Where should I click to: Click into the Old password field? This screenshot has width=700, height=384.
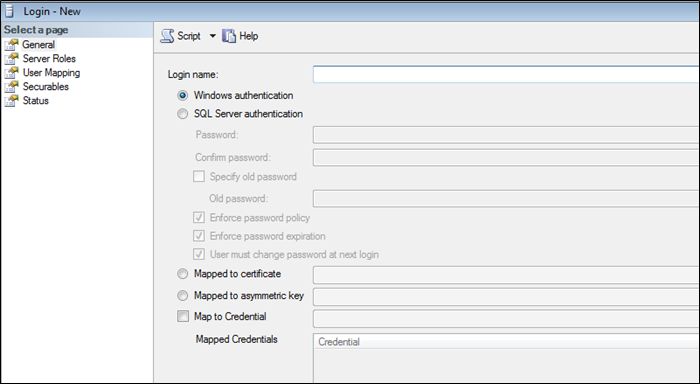(x=506, y=199)
